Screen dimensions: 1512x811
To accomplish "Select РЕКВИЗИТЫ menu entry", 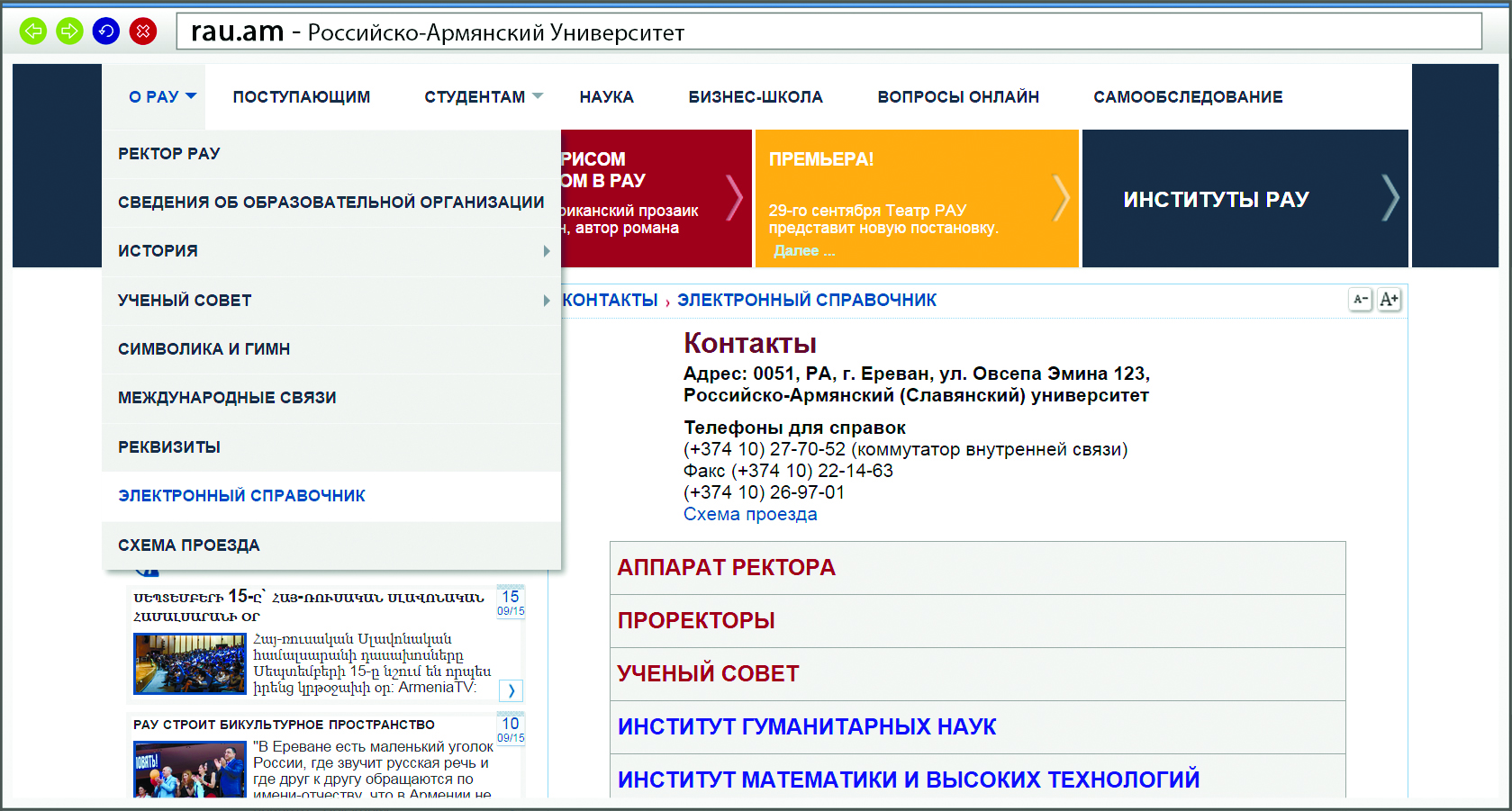I will coord(331,447).
